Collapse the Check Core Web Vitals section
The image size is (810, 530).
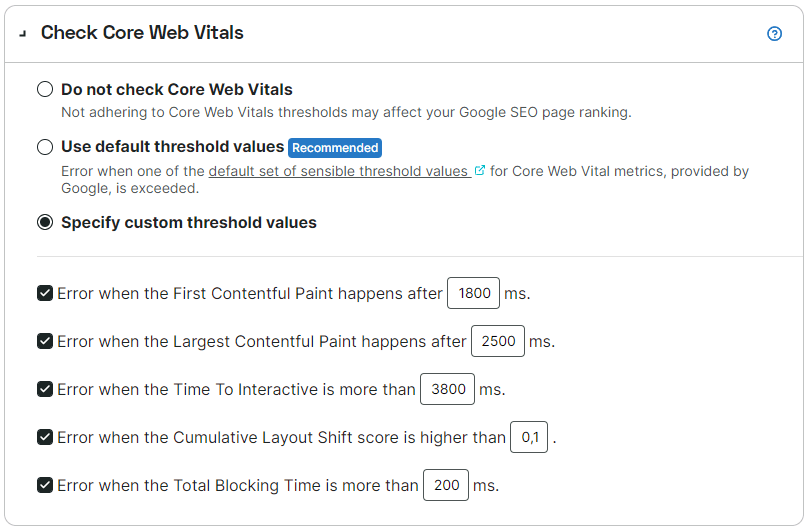[x=22, y=34]
